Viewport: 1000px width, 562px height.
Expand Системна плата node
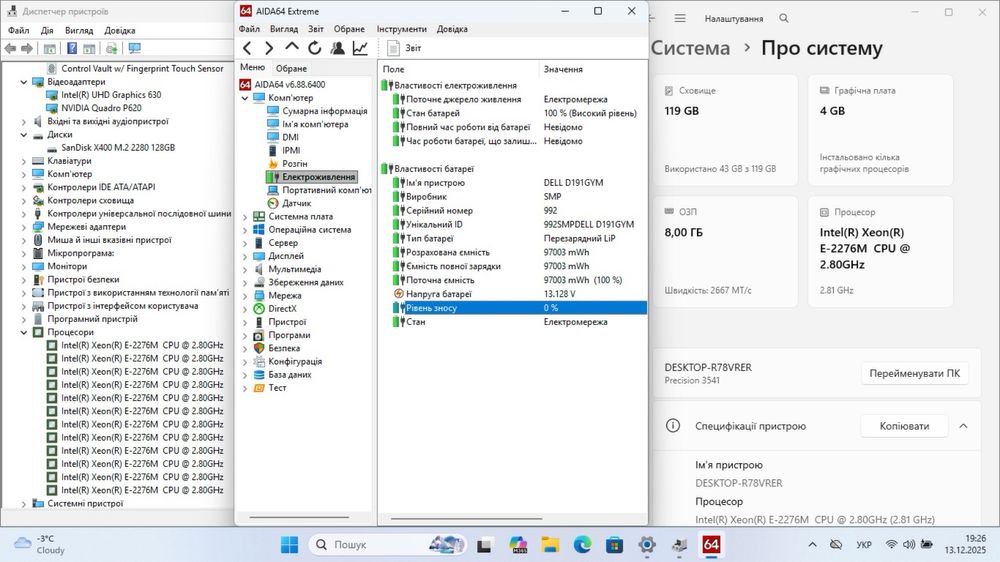click(245, 217)
